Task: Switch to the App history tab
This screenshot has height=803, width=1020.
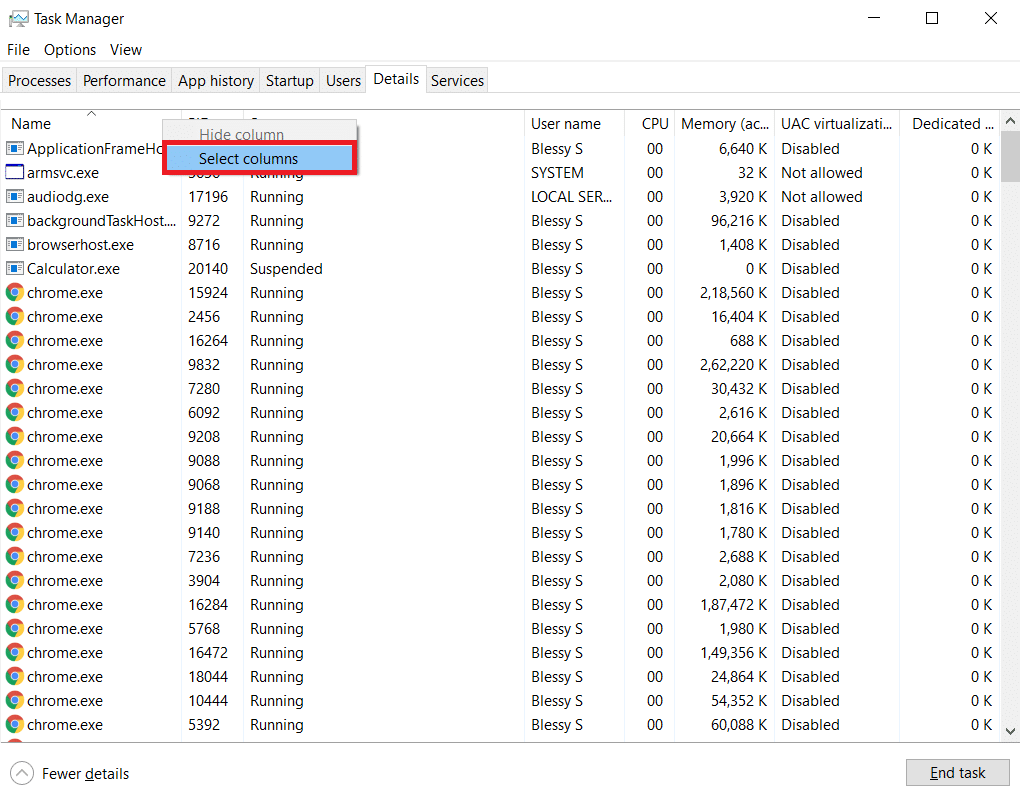Action: pyautogui.click(x=216, y=81)
